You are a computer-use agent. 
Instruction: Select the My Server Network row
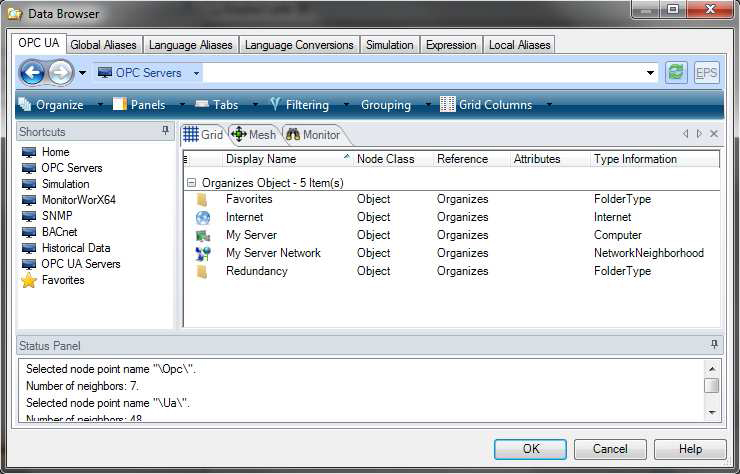click(x=273, y=253)
